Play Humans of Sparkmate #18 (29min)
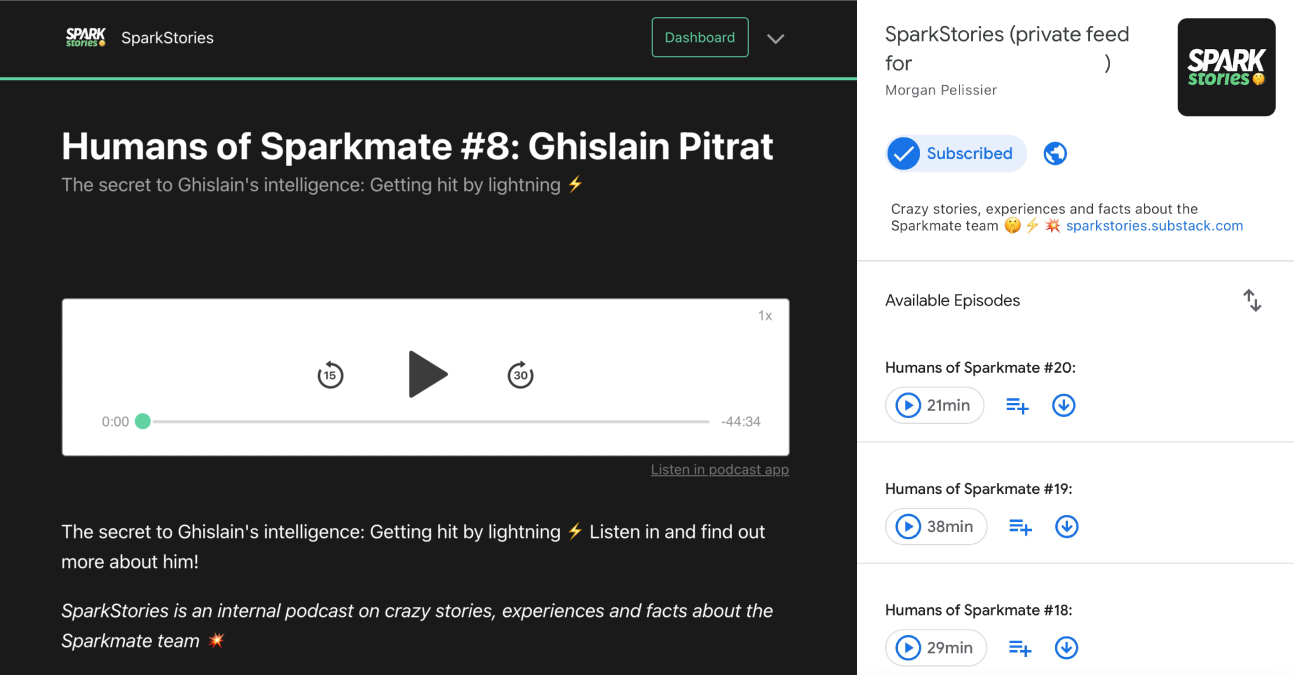Screen dimensions: 1294x675 [936, 647]
